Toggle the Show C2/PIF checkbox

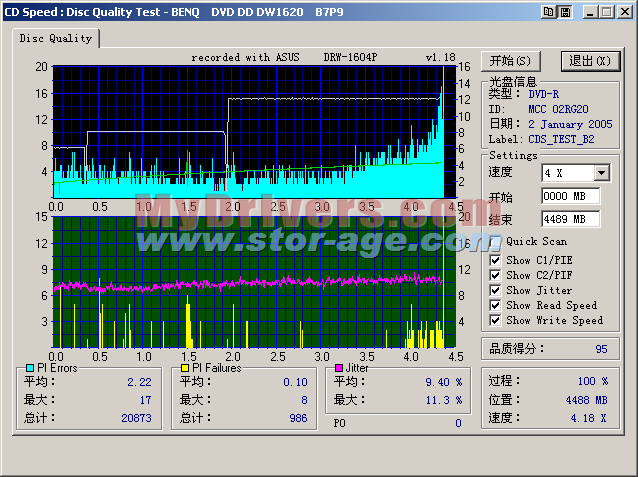coord(495,275)
